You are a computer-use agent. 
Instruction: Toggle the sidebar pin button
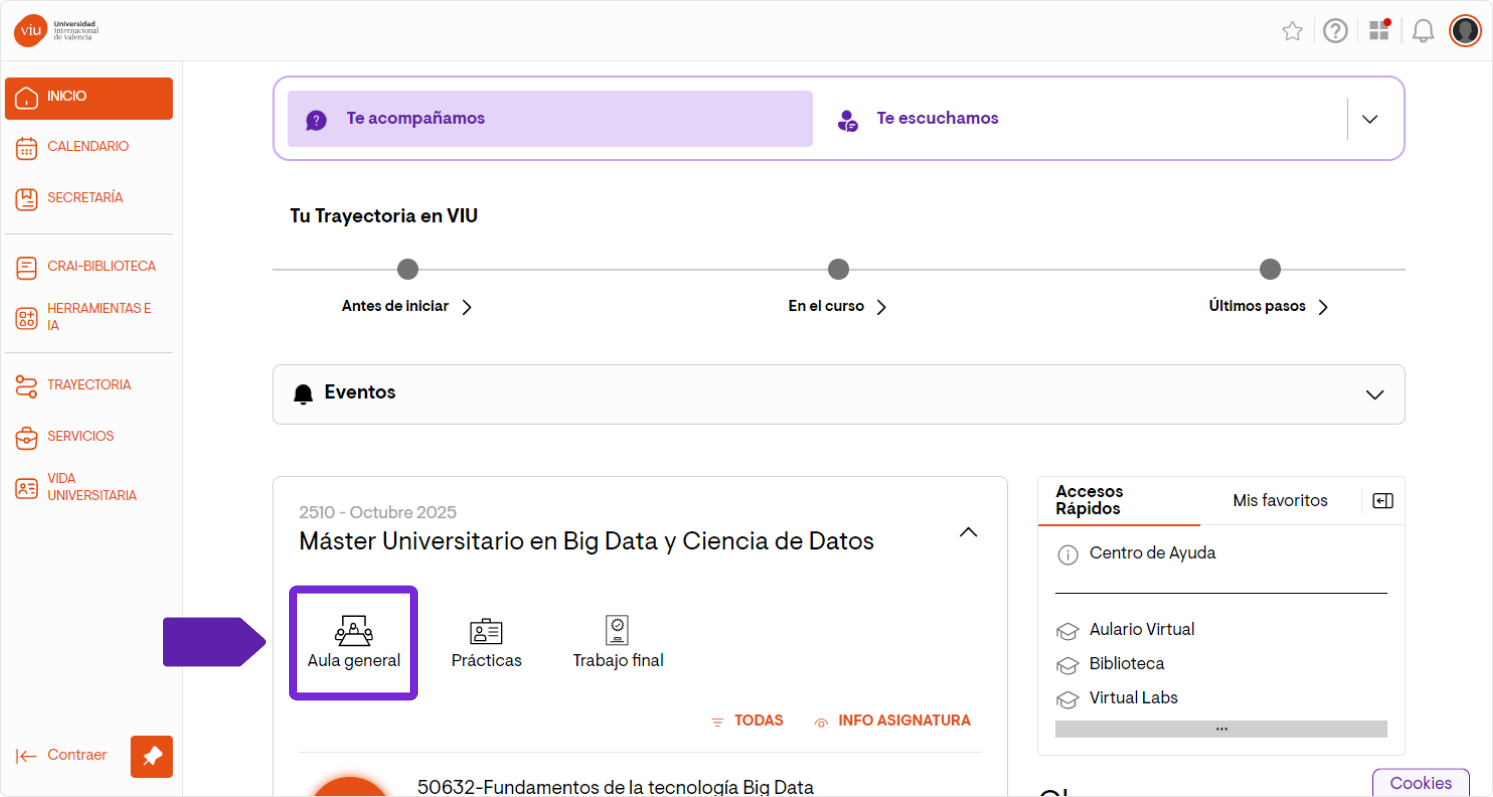click(x=152, y=756)
